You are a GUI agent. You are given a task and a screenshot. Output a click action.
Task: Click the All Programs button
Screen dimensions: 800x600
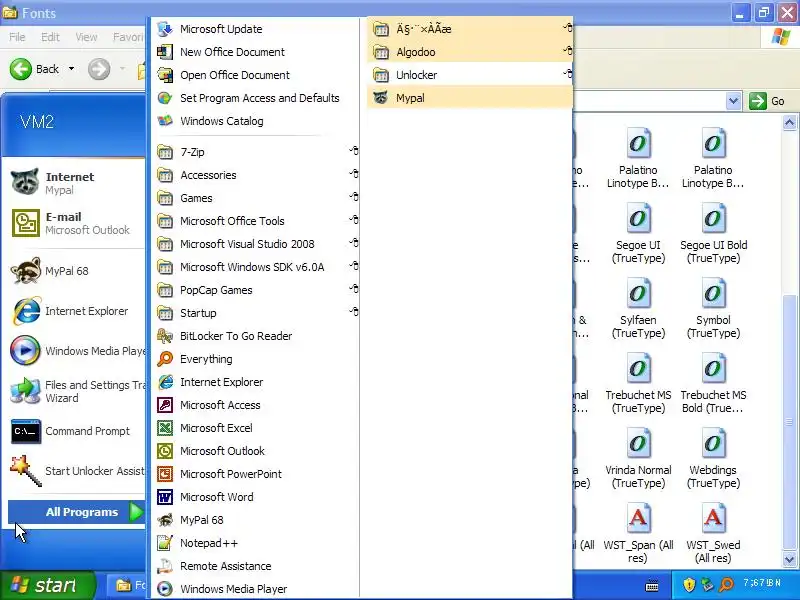pyautogui.click(x=77, y=512)
